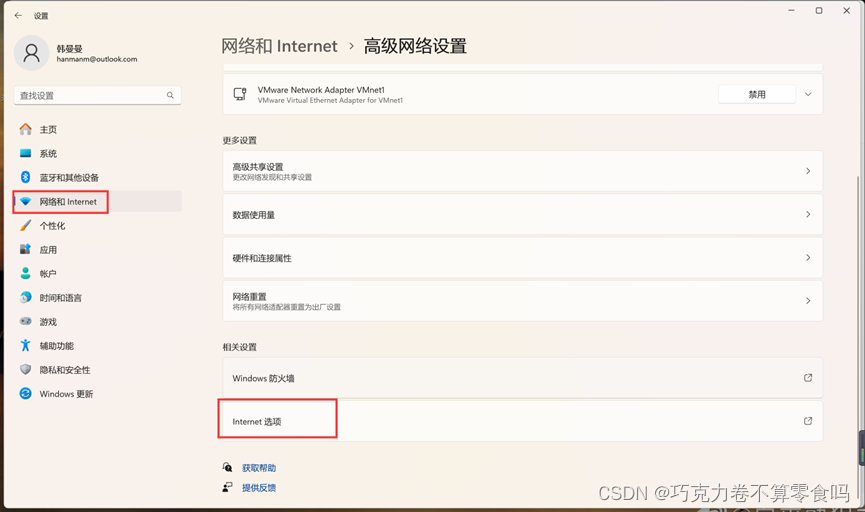Click VMware Network Adapter VMnet1 name
865x512 pixels.
click(x=321, y=89)
